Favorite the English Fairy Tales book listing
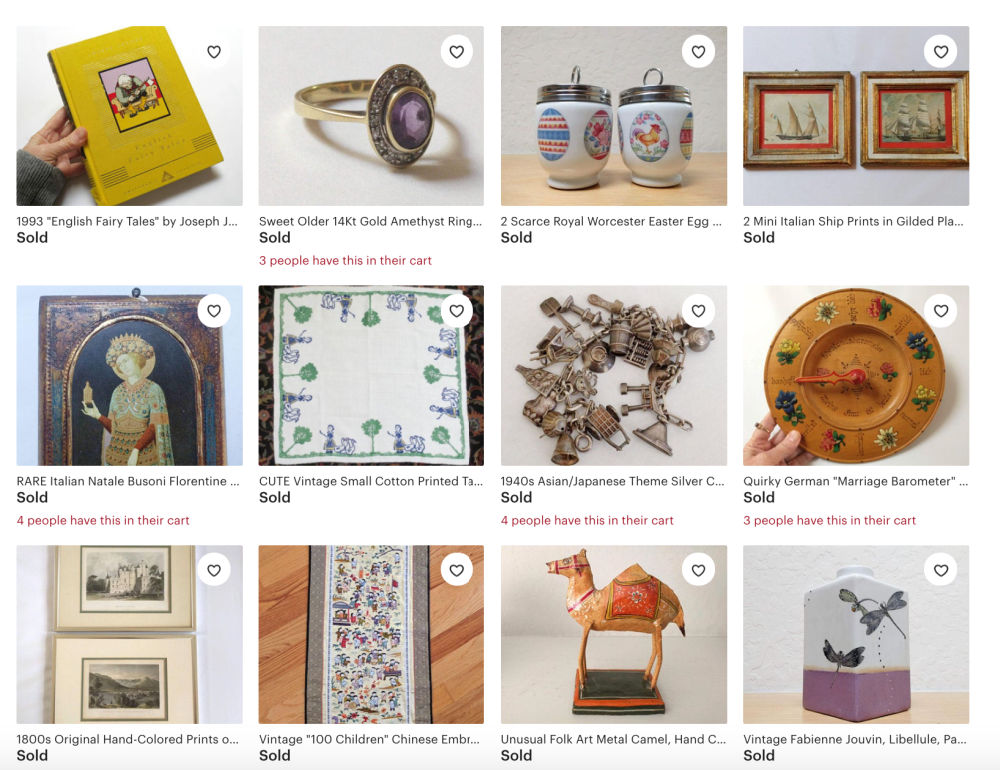The width and height of the screenshot is (1000, 770). tap(214, 52)
